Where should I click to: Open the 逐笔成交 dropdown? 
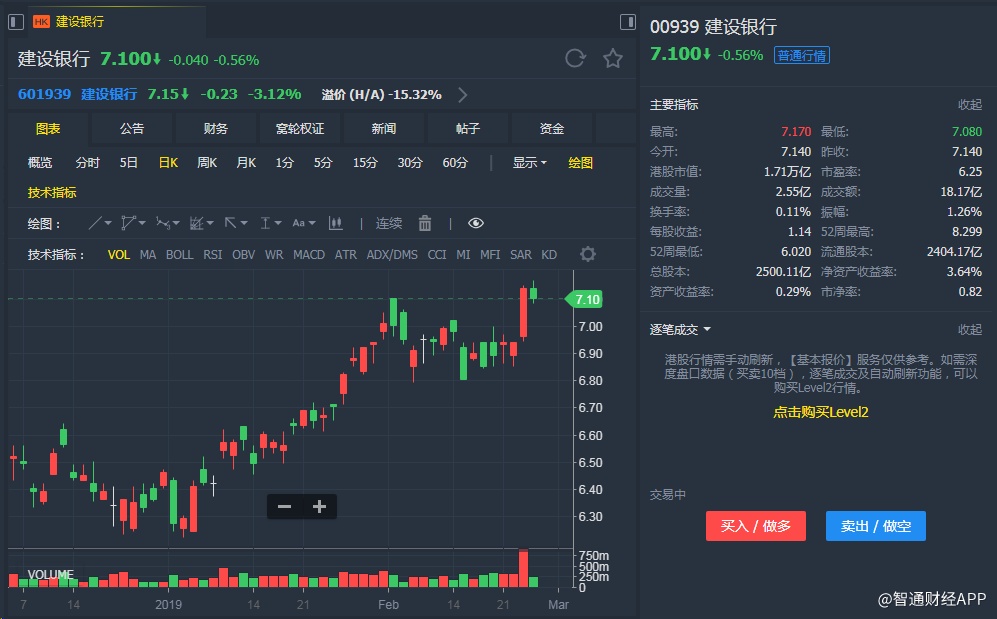680,329
